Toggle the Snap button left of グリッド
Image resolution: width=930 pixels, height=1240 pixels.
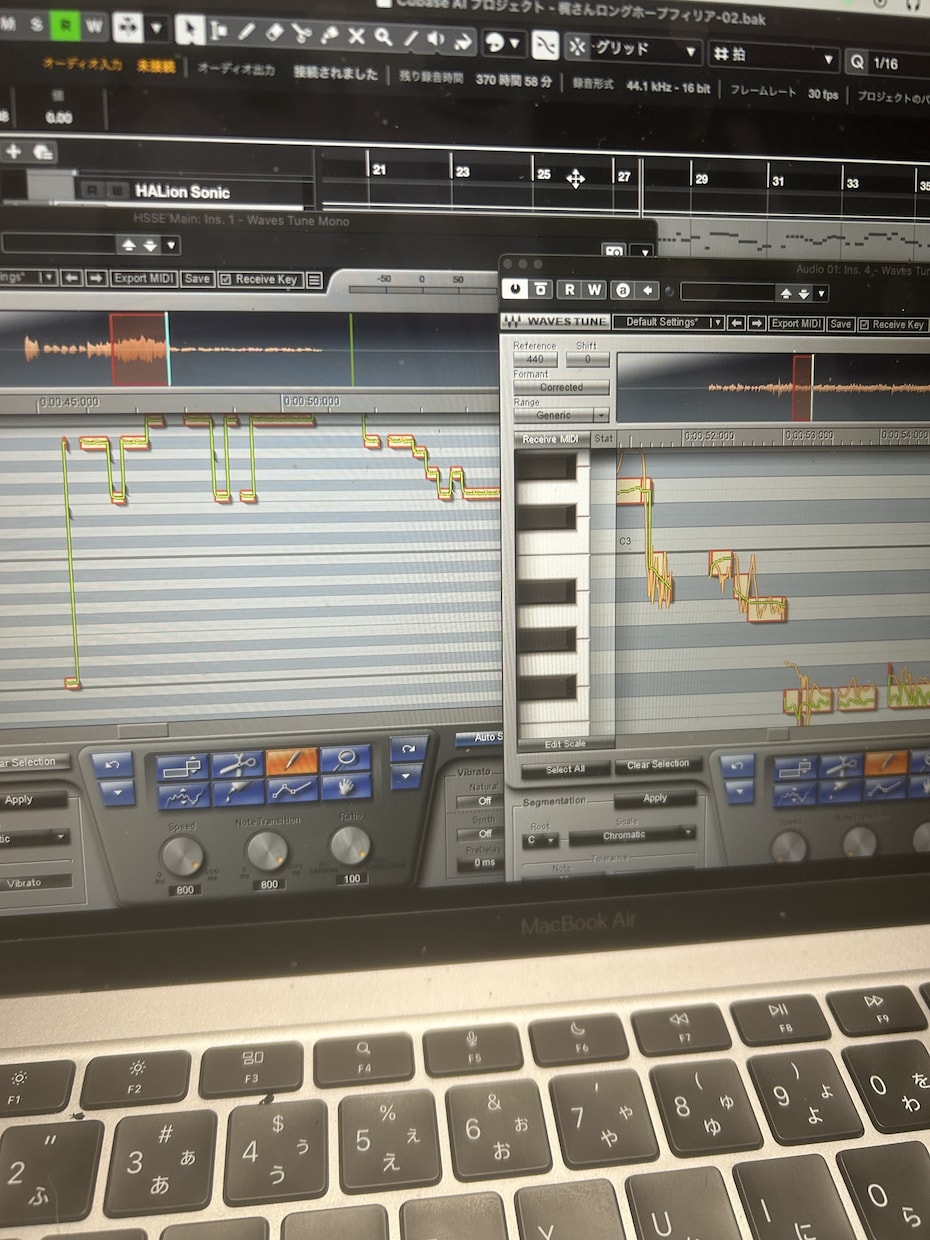pyautogui.click(x=544, y=45)
